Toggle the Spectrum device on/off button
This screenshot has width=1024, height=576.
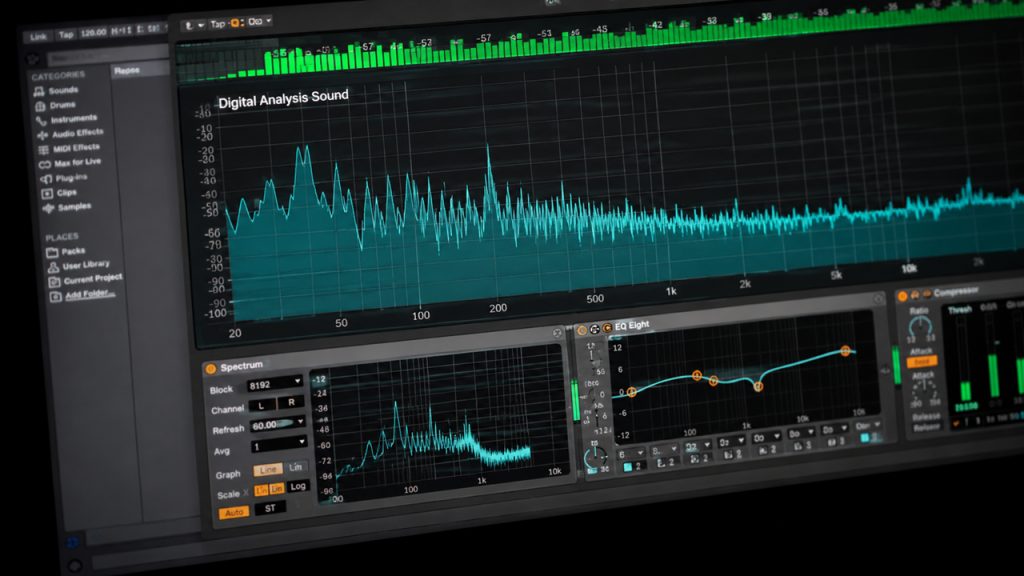(x=211, y=369)
